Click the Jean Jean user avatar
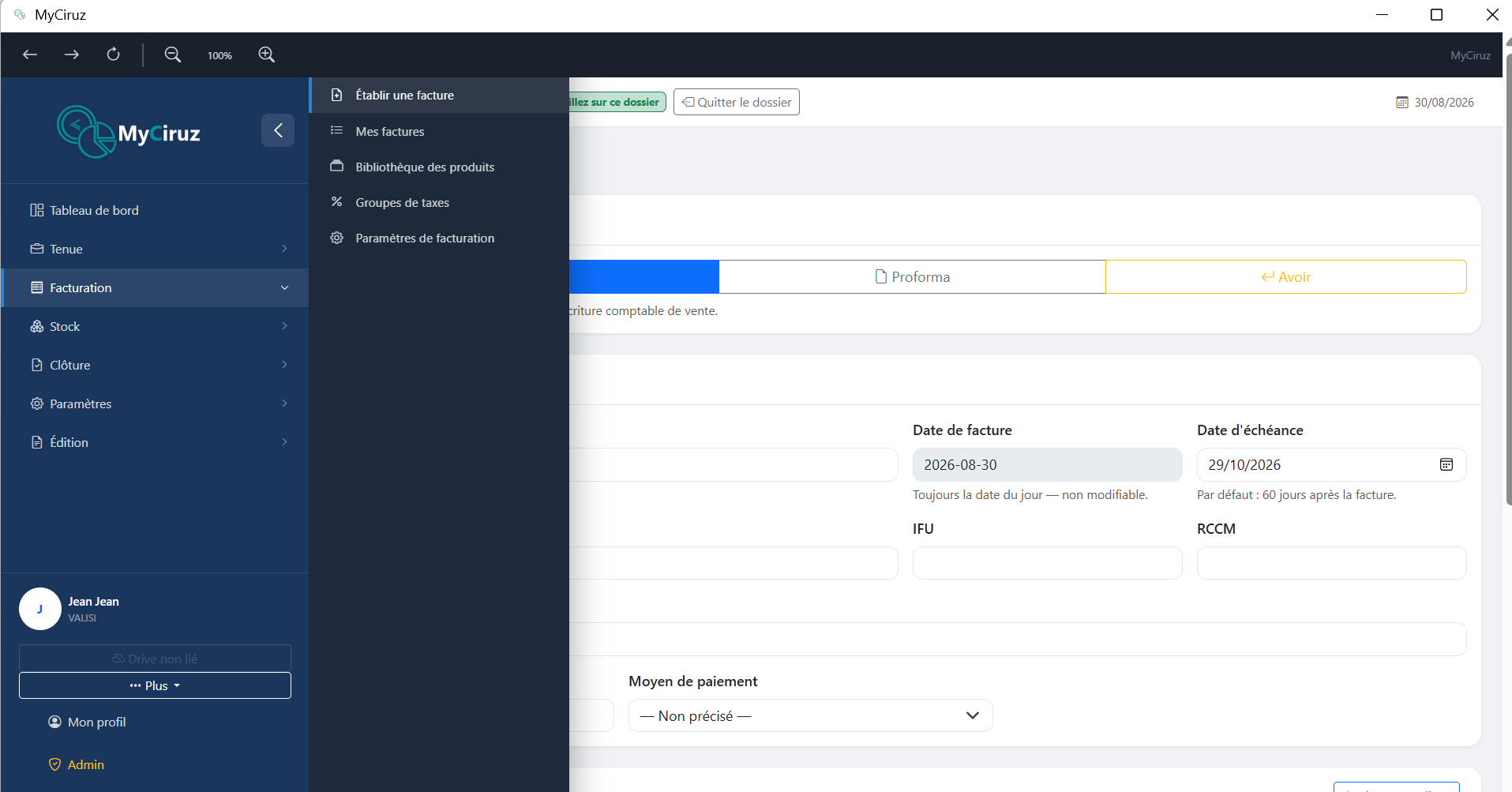Image resolution: width=1512 pixels, height=792 pixels. click(40, 609)
